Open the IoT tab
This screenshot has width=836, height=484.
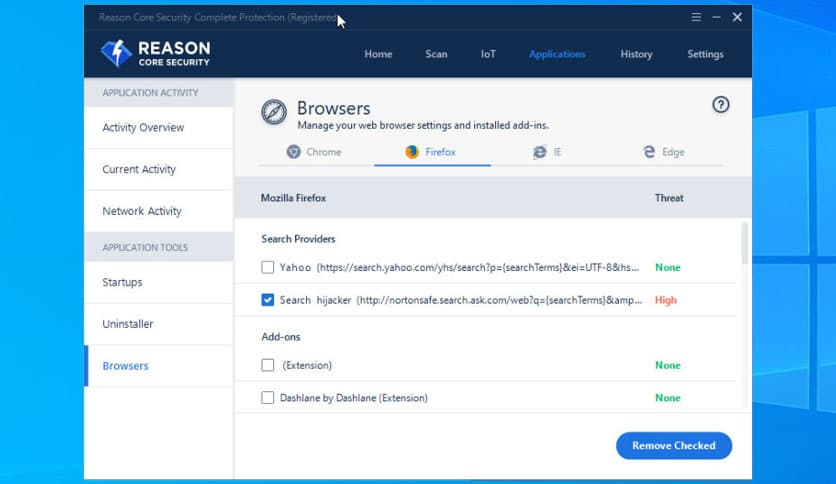488,54
